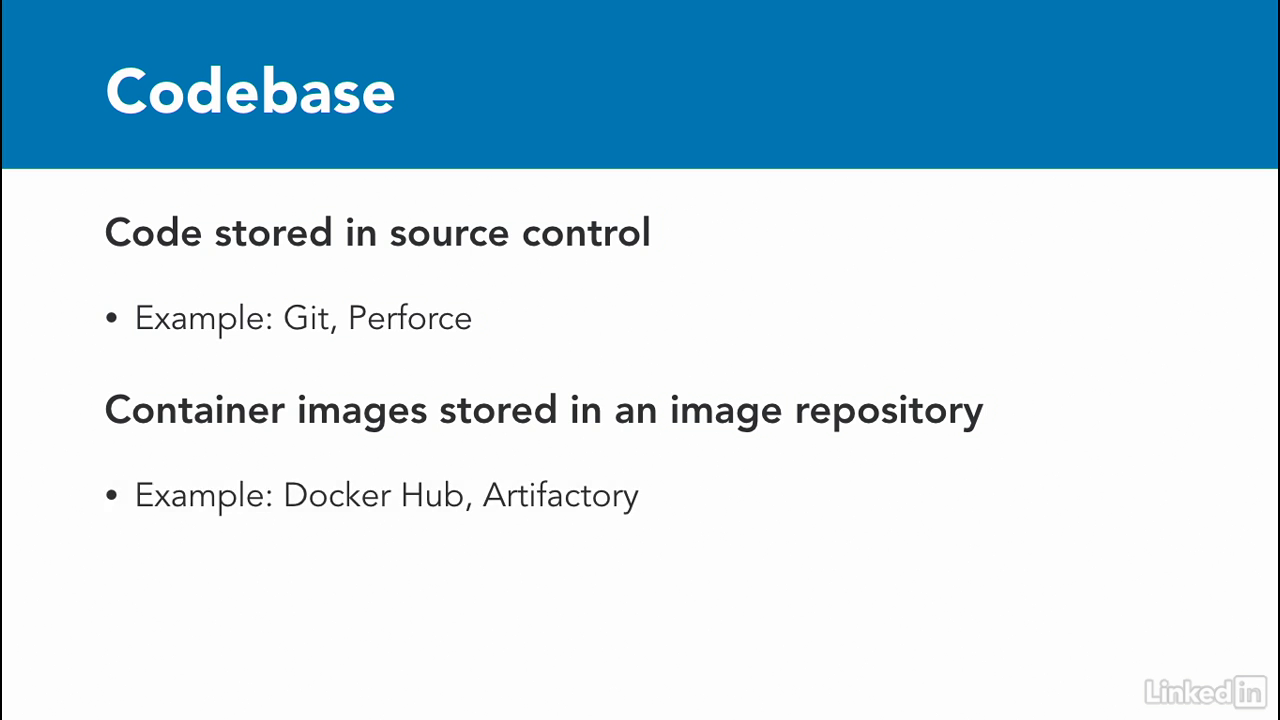Click the word 'source' in first heading
The height and width of the screenshot is (720, 1280).
pos(450,234)
